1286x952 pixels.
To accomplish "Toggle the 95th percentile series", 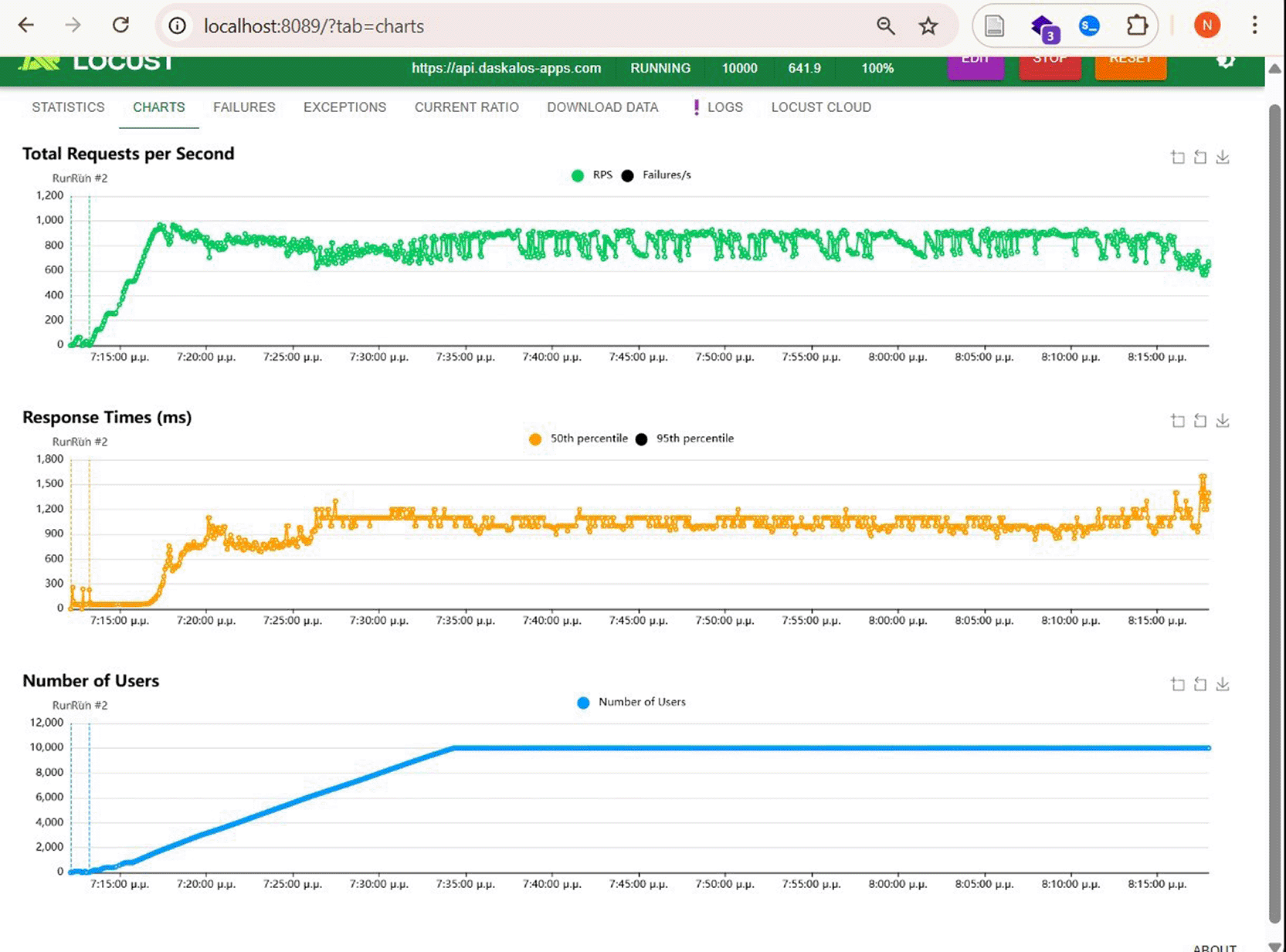I will click(684, 439).
